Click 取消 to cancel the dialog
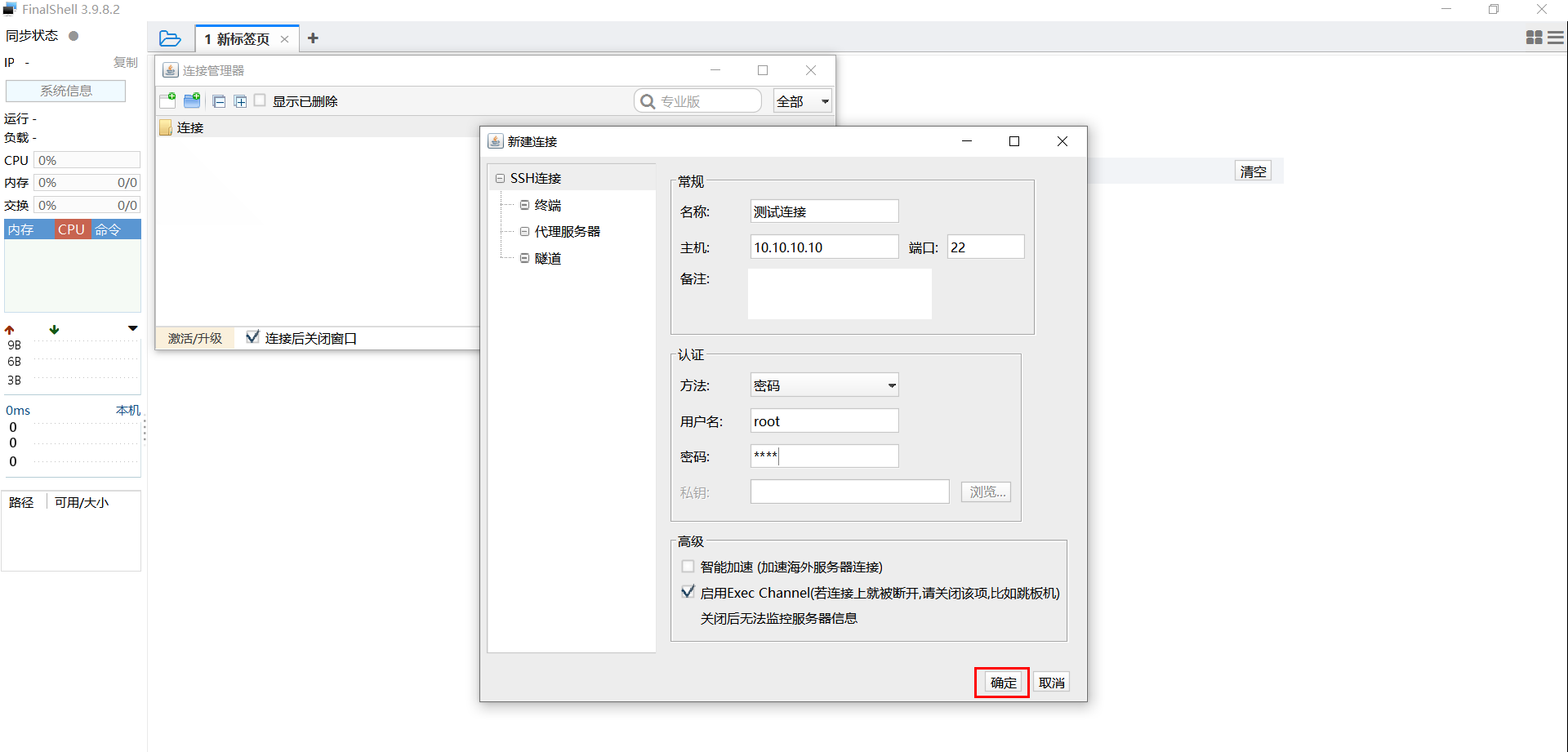Viewport: 1568px width, 752px height. [x=1052, y=683]
